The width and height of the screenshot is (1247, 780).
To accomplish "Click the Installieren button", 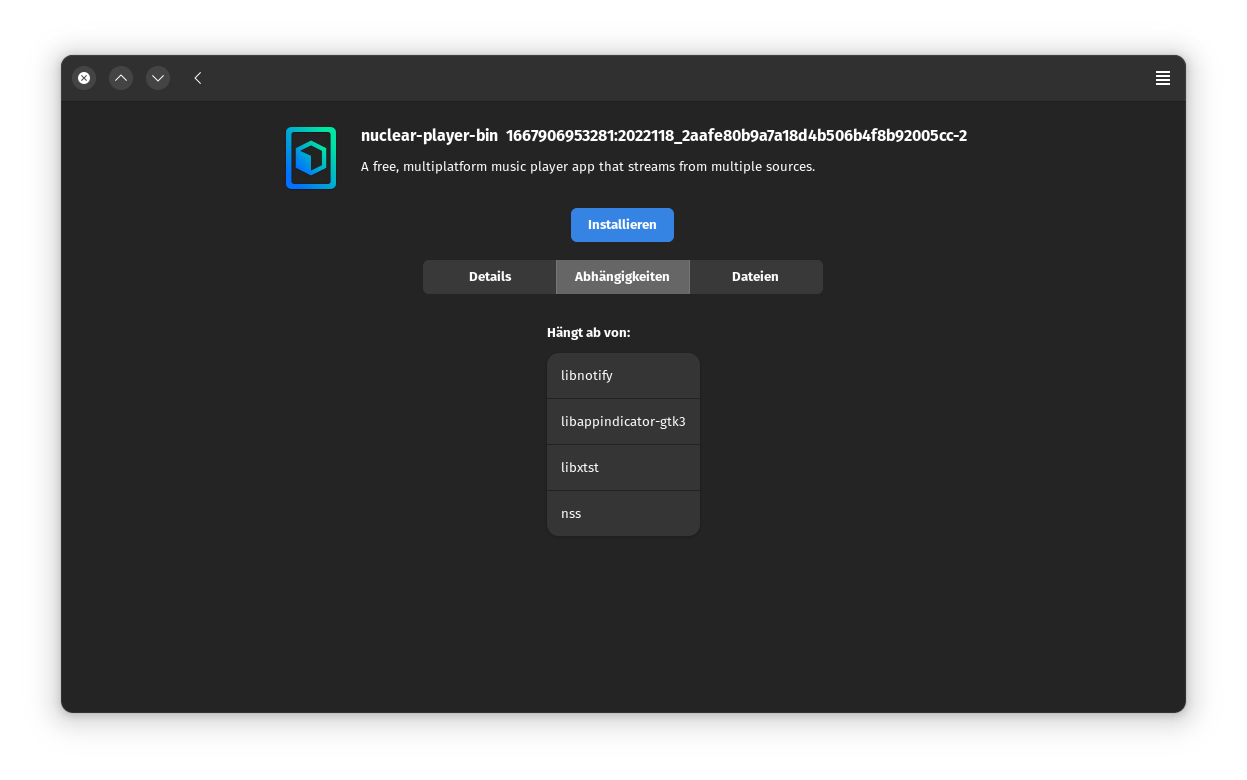I will pos(622,225).
